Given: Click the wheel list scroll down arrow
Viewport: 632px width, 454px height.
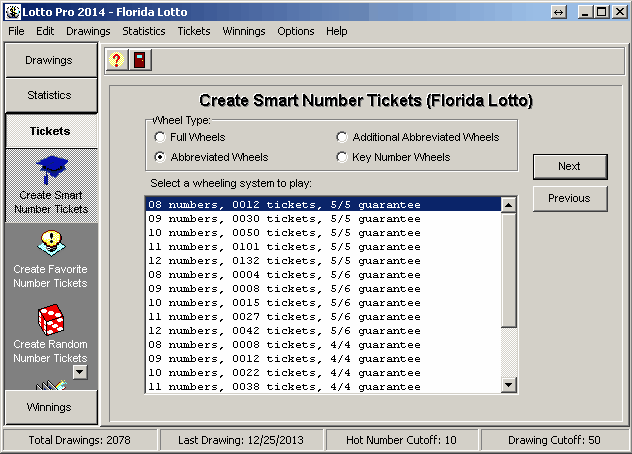Looking at the screenshot, I should click(x=509, y=385).
